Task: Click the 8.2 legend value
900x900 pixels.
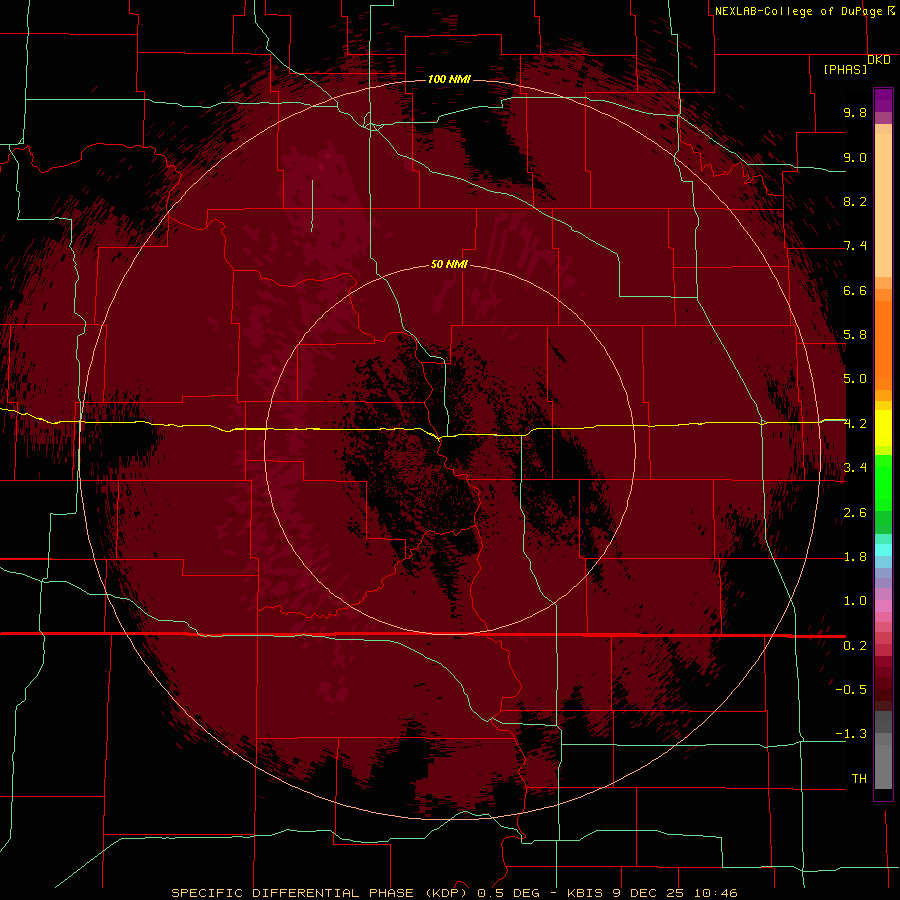Action: (855, 201)
